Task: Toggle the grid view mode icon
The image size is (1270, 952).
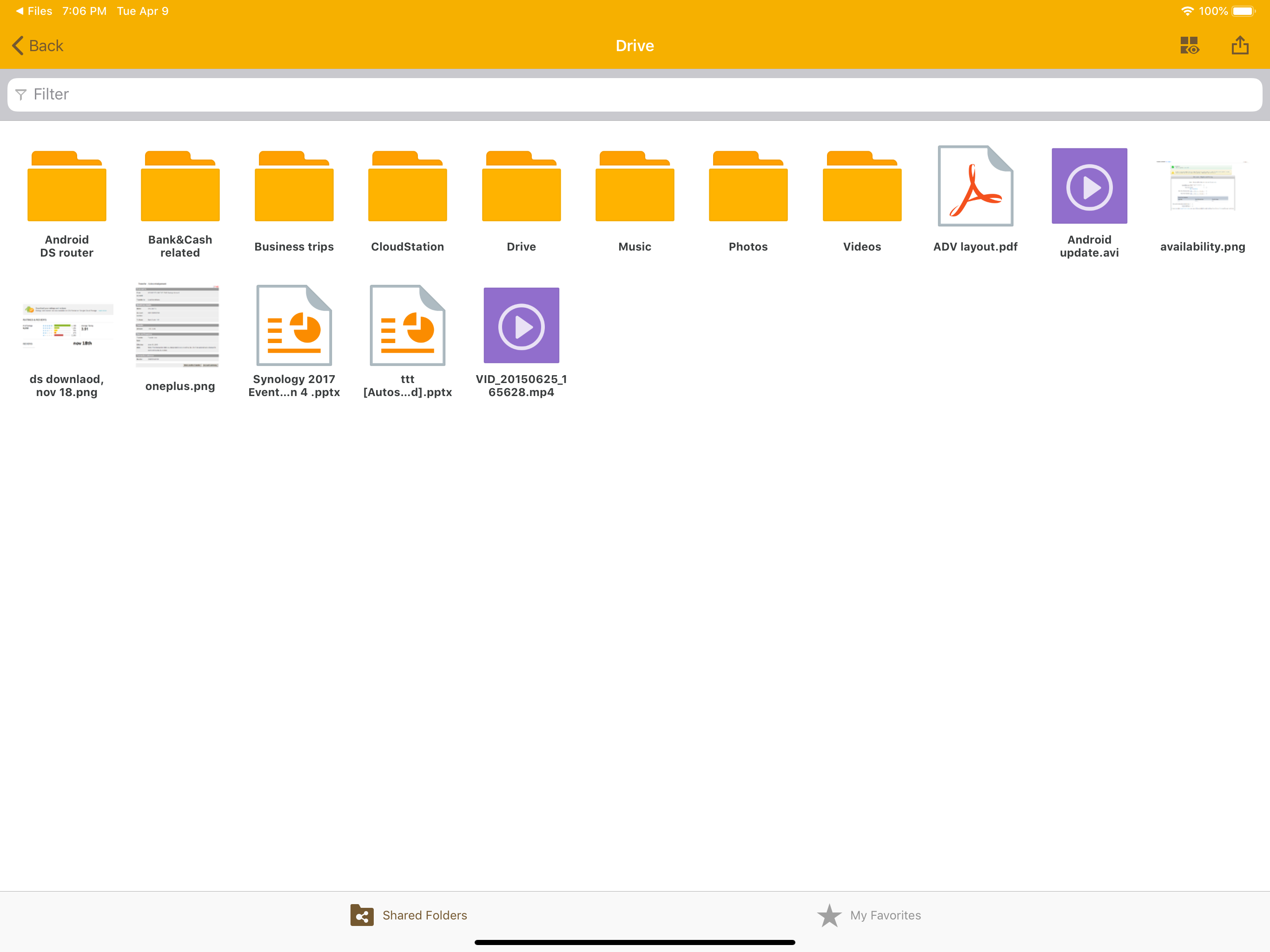Action: (x=1189, y=46)
